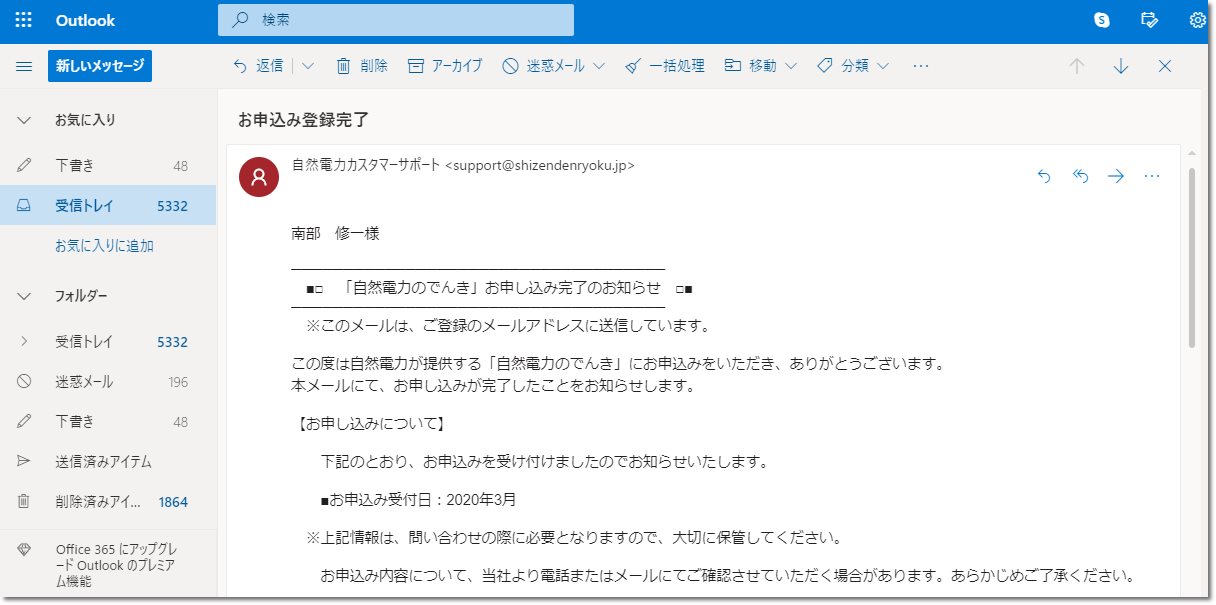Open Skype from the header icon
This screenshot has height=605, width=1216.
(x=1102, y=20)
